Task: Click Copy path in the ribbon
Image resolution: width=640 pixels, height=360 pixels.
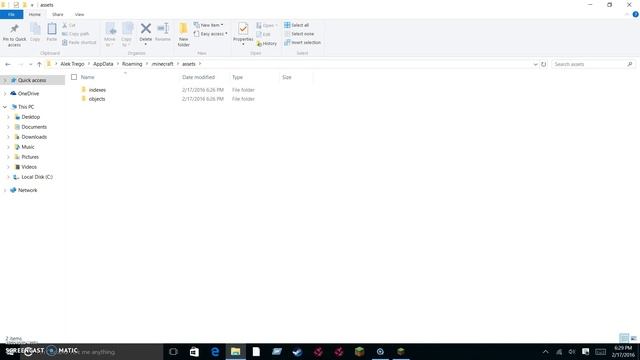Action: tap(76, 34)
